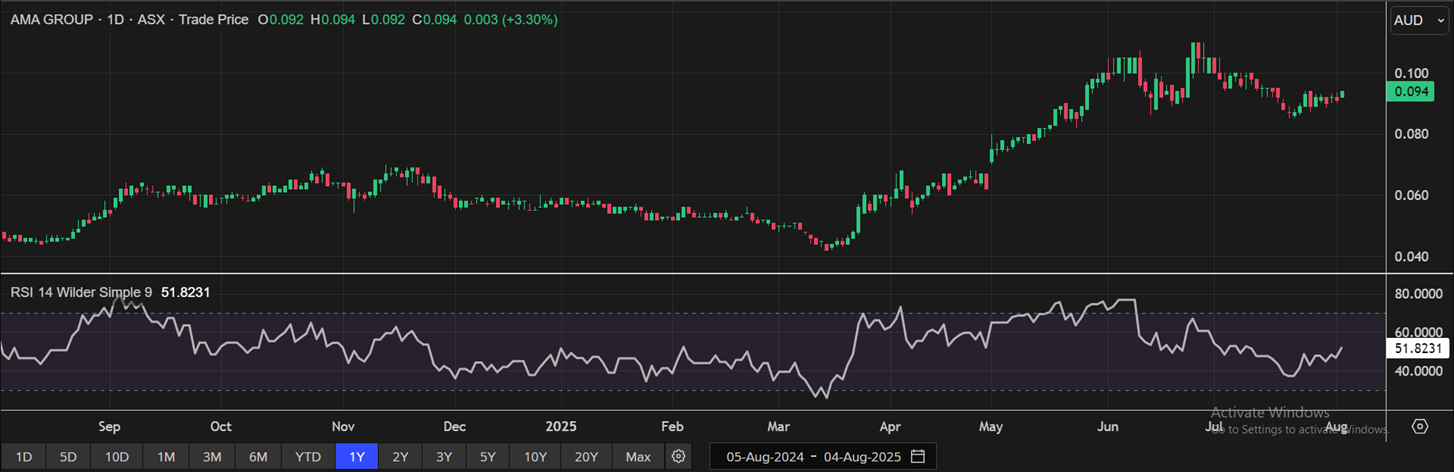Click the green 0.094 price tag

click(1413, 92)
